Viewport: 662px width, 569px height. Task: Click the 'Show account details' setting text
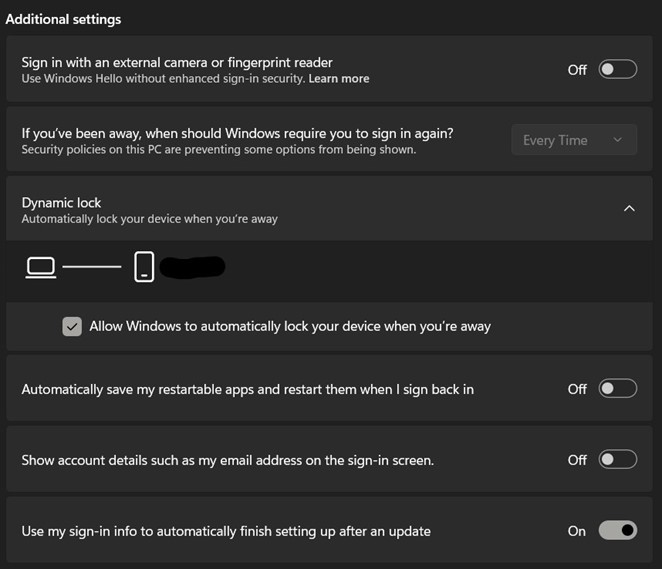pos(227,460)
